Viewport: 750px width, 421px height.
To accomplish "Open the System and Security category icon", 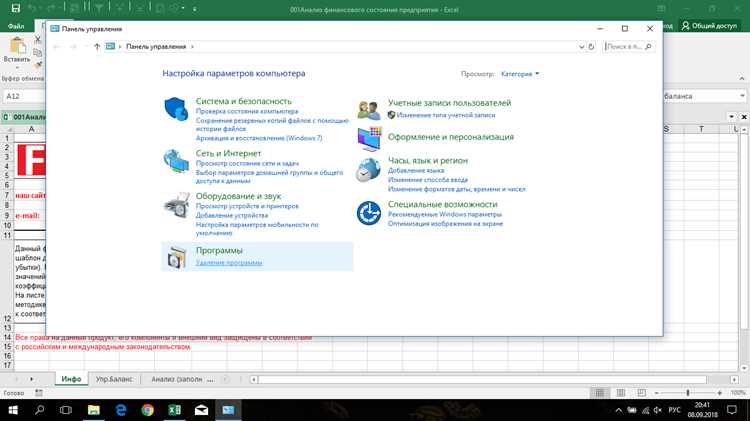I will [176, 109].
